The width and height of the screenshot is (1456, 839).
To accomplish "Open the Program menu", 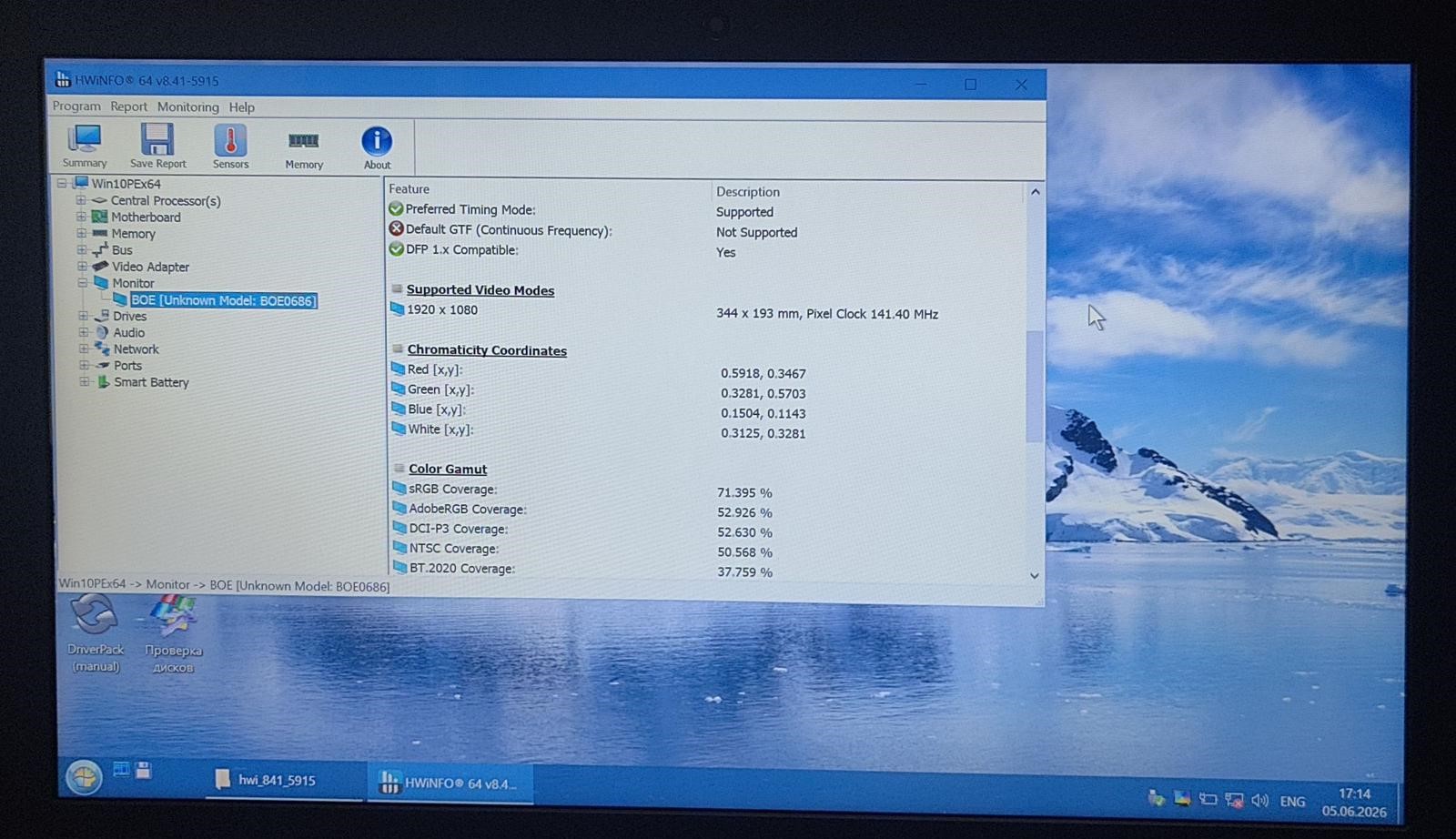I will point(76,106).
